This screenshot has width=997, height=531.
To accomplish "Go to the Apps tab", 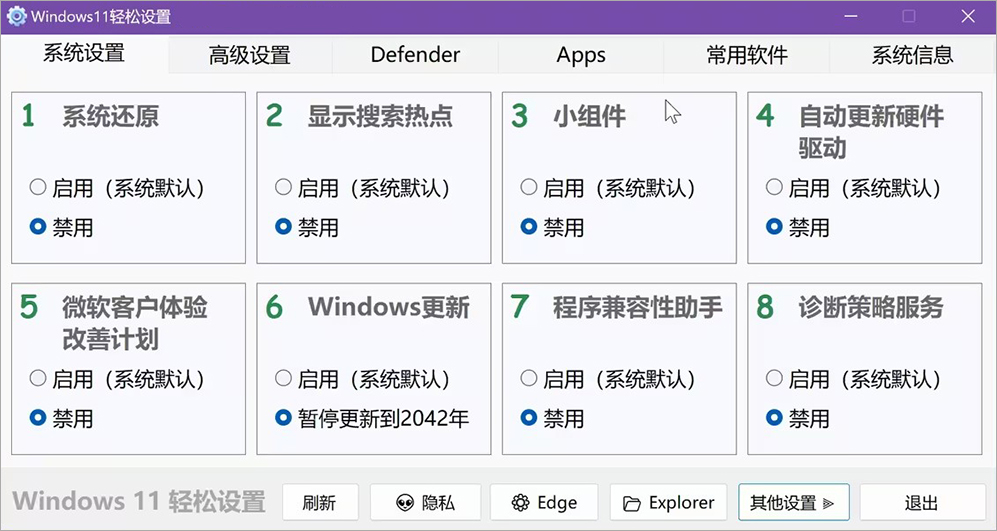I will coord(581,55).
